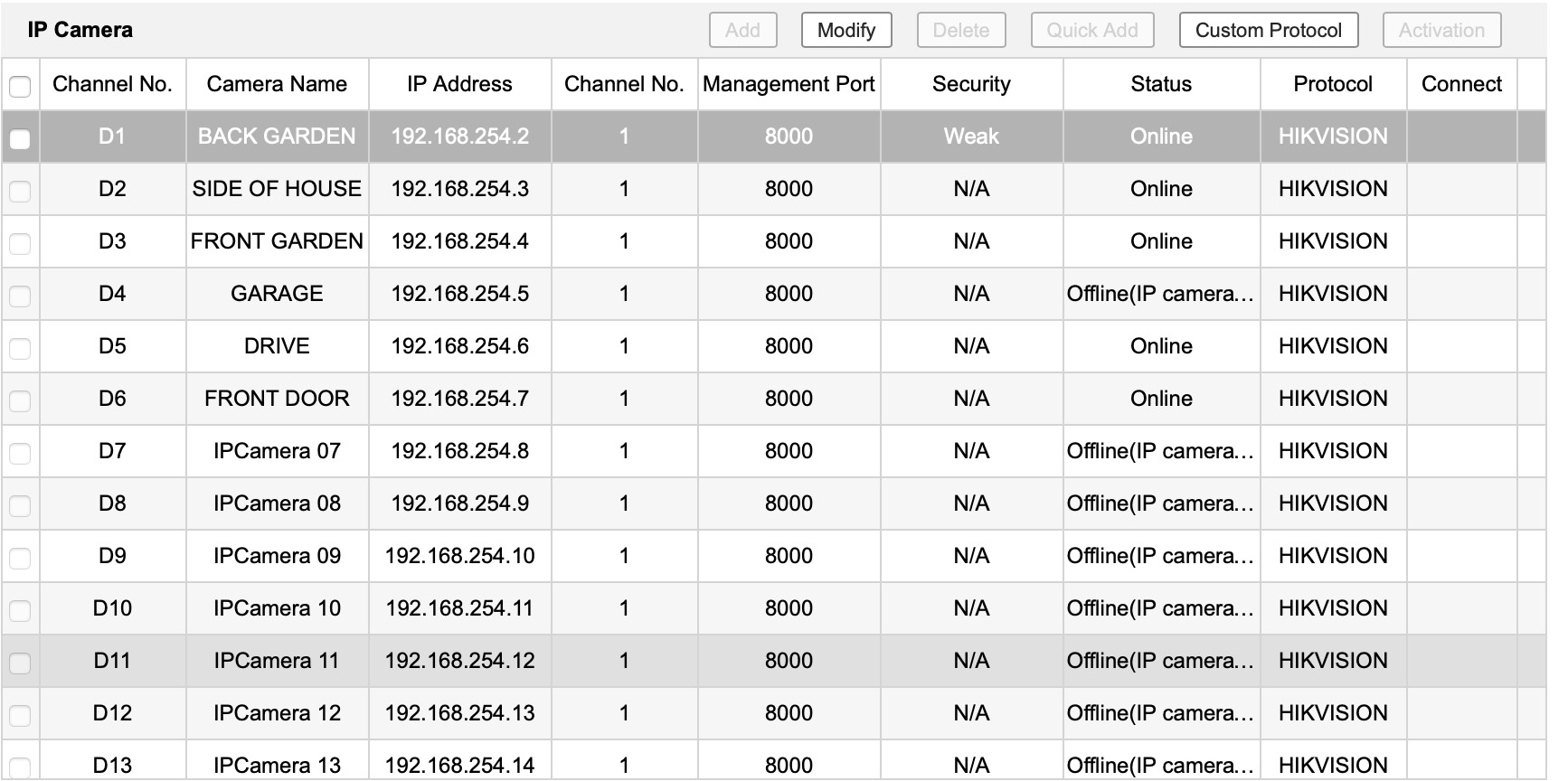Enable the checkbox beside D4 GARAGE
1568x781 pixels.
point(20,296)
